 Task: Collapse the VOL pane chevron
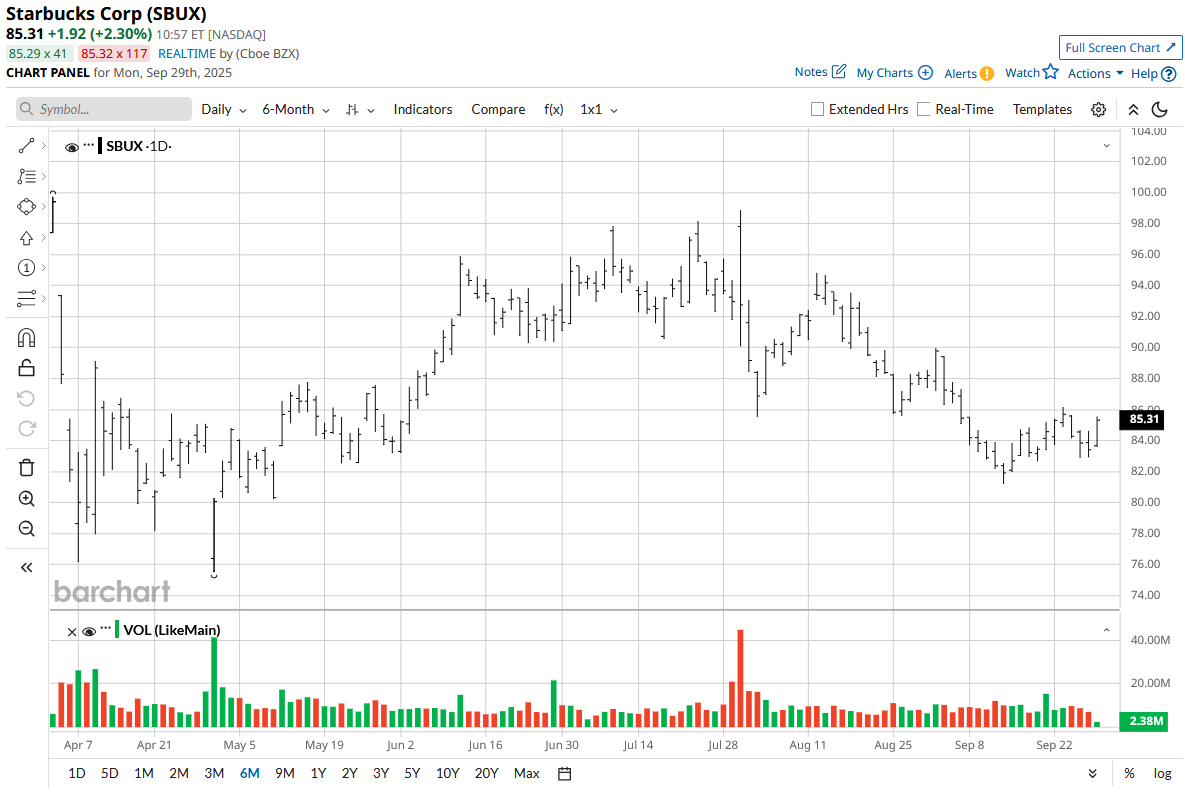[x=1106, y=630]
